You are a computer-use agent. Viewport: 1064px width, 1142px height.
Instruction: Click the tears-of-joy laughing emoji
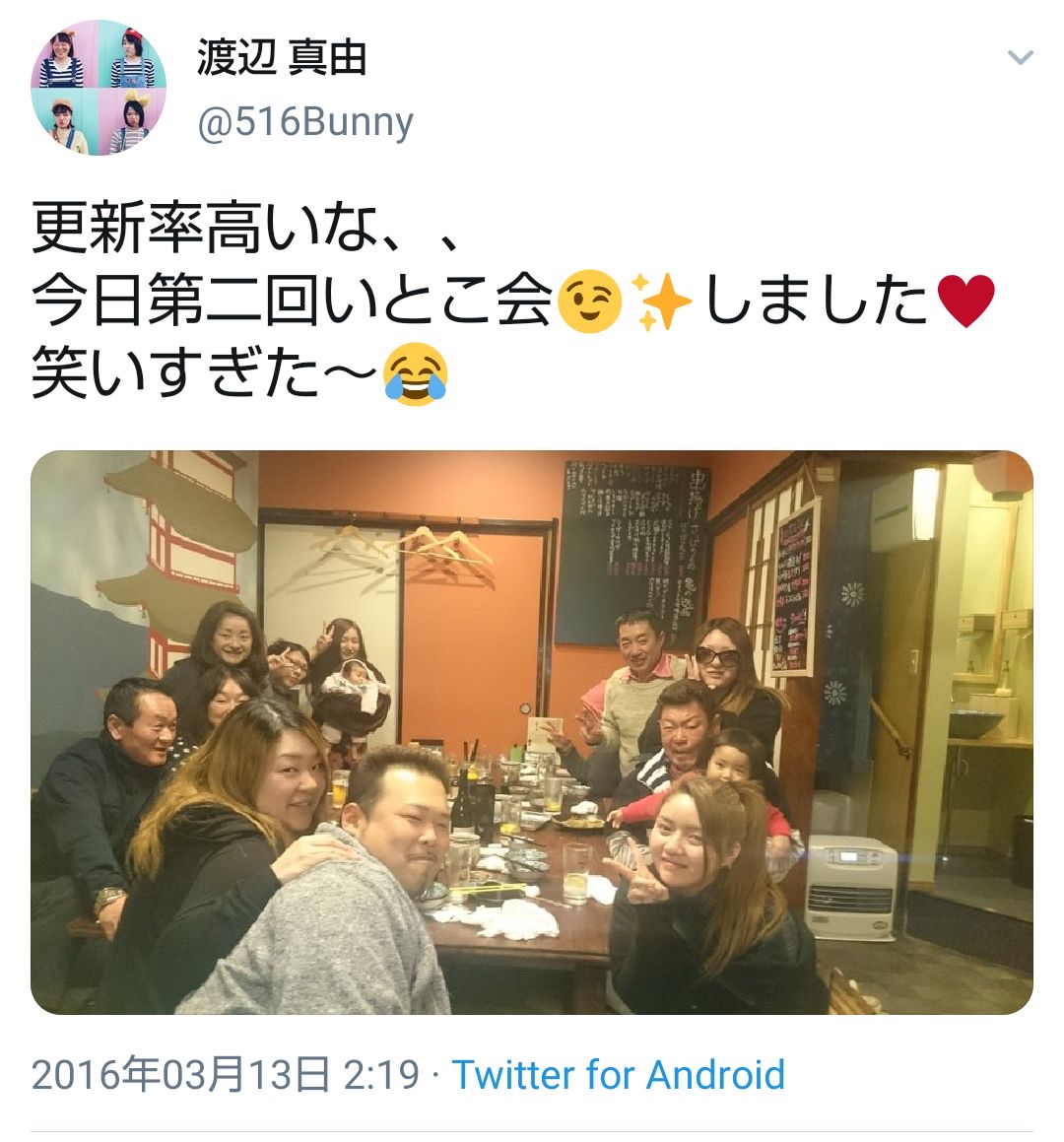[x=415, y=373]
